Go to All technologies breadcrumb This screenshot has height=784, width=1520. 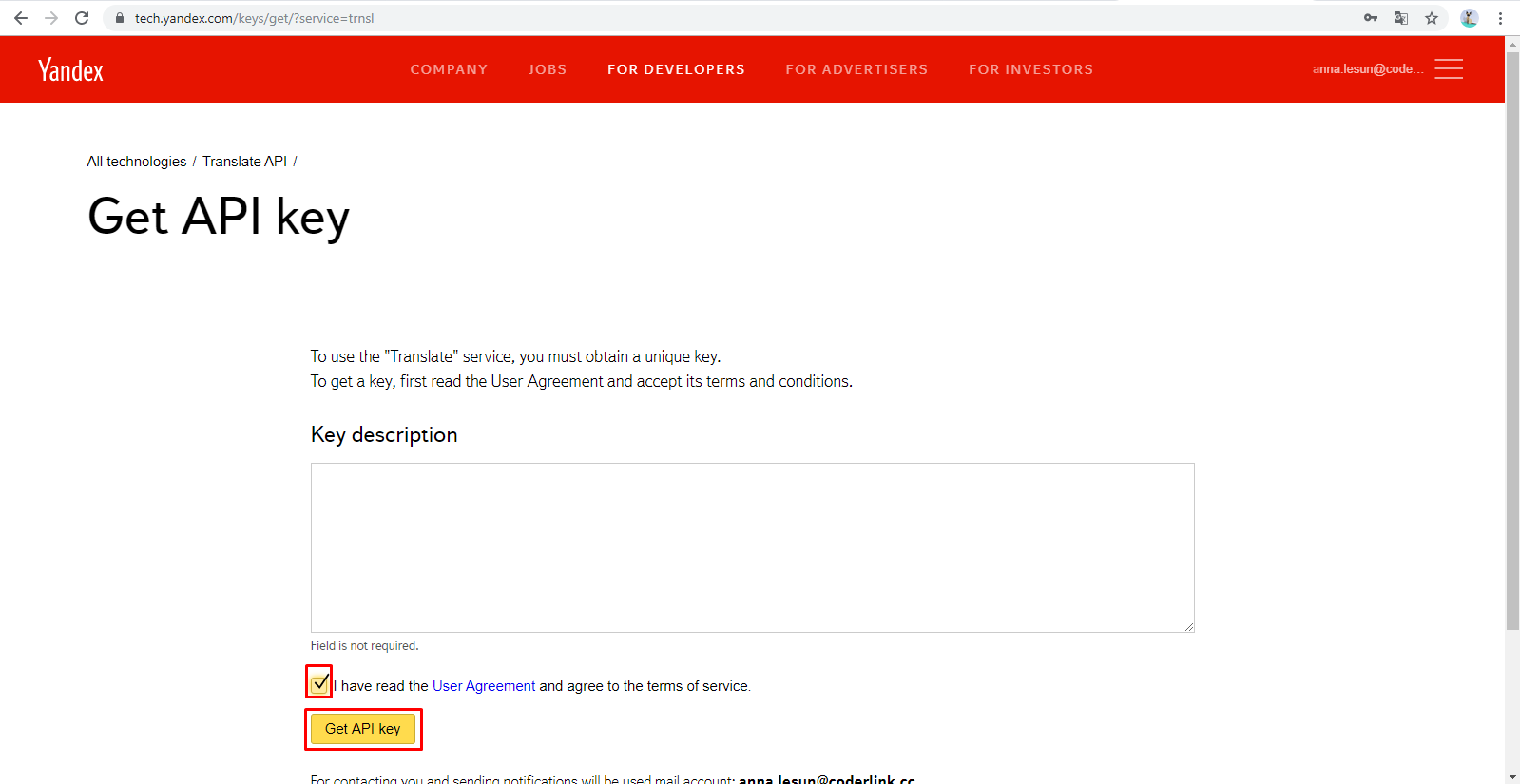pos(137,162)
